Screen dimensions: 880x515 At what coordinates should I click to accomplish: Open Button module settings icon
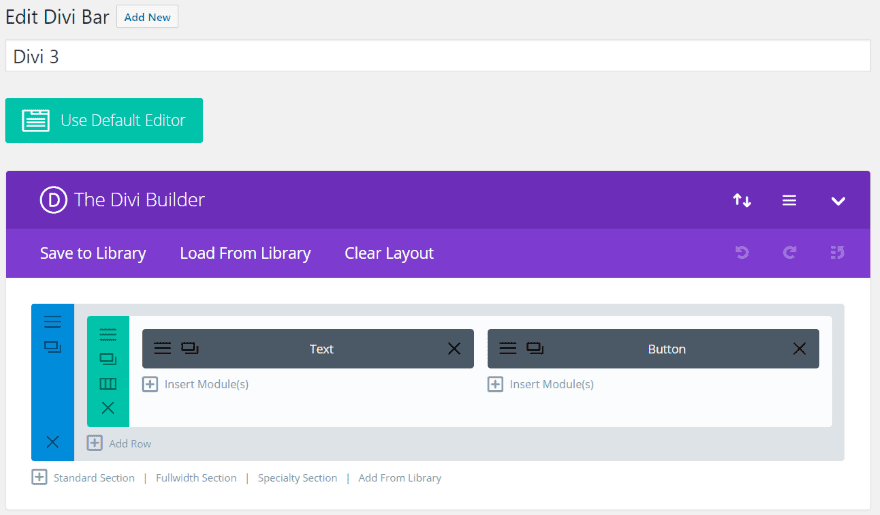508,349
